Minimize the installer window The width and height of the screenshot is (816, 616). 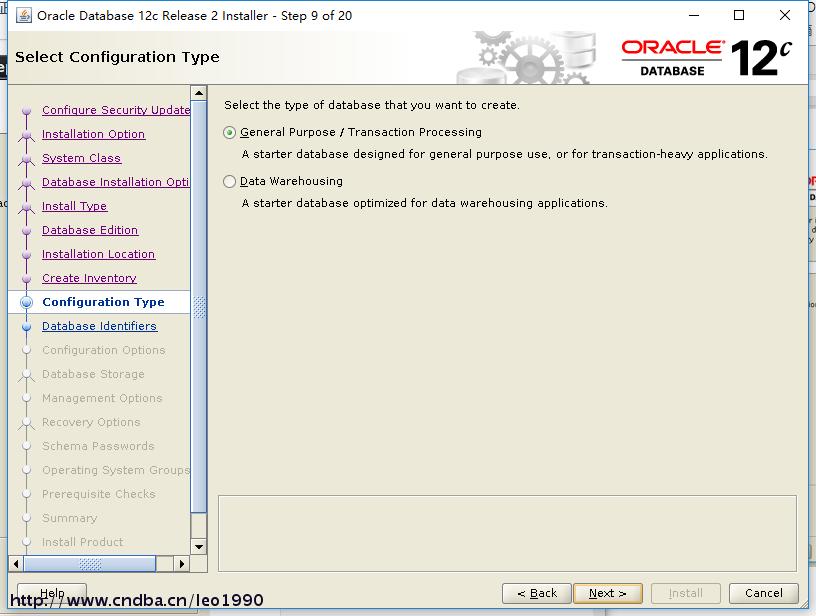694,15
